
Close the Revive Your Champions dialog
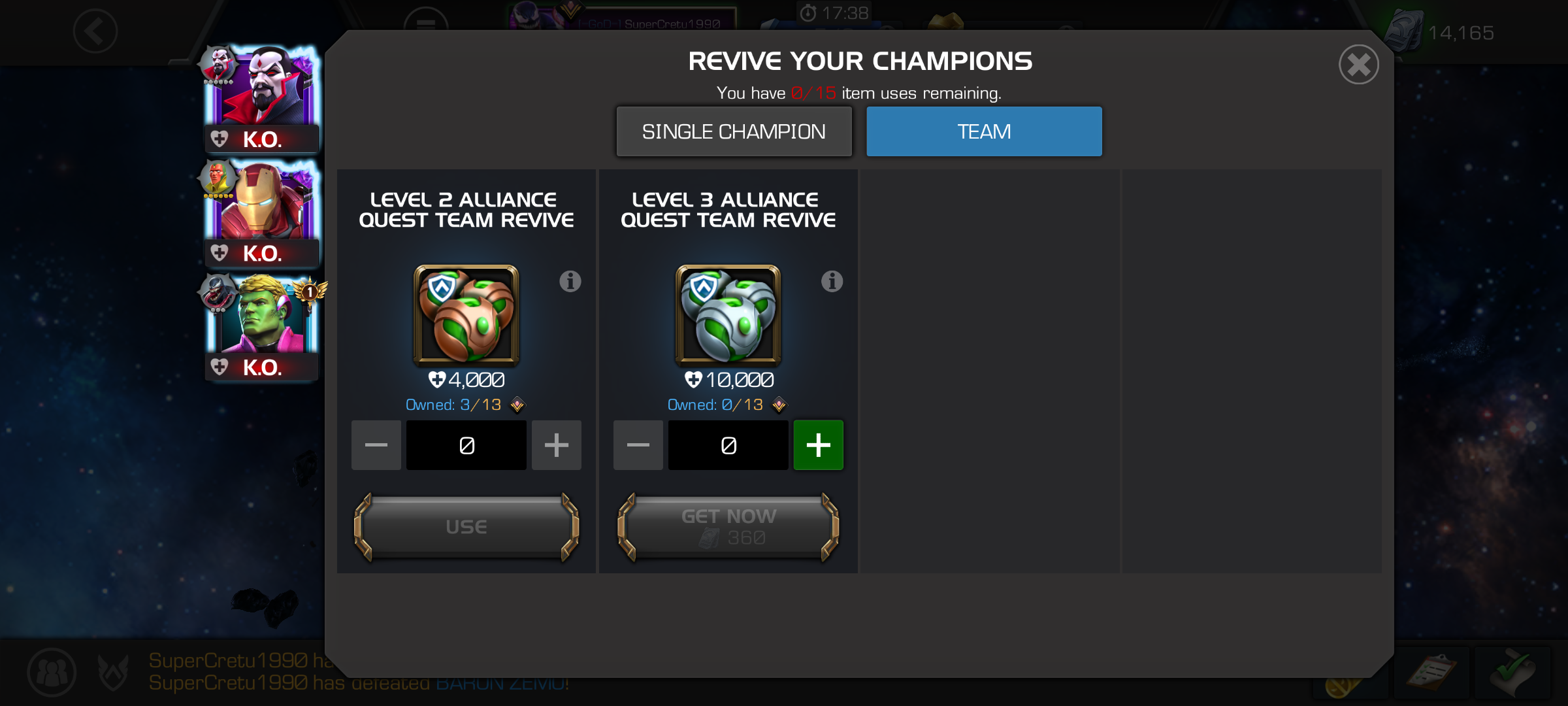click(1359, 65)
